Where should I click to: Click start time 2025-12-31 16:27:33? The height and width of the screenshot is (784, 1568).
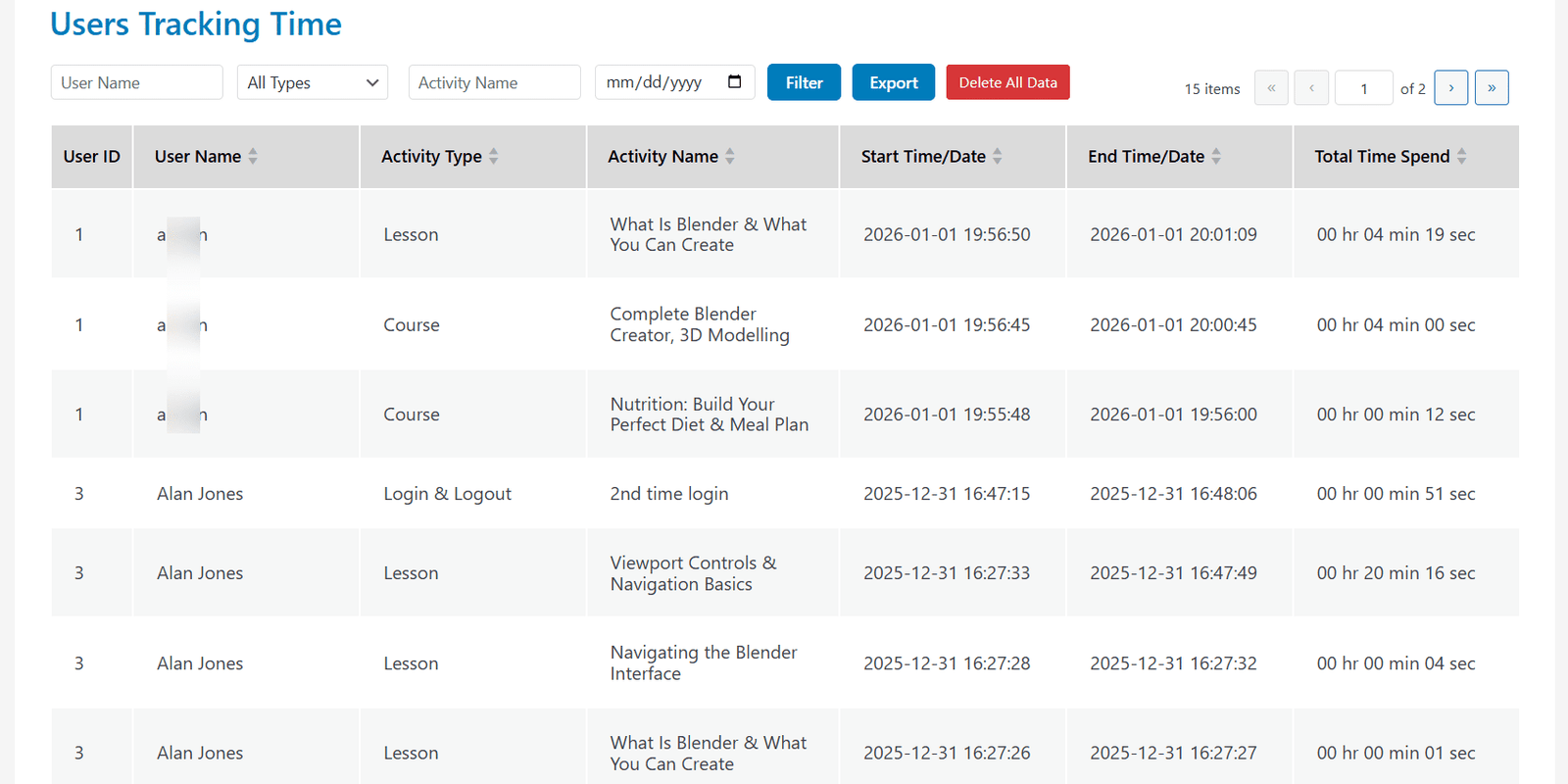947,573
